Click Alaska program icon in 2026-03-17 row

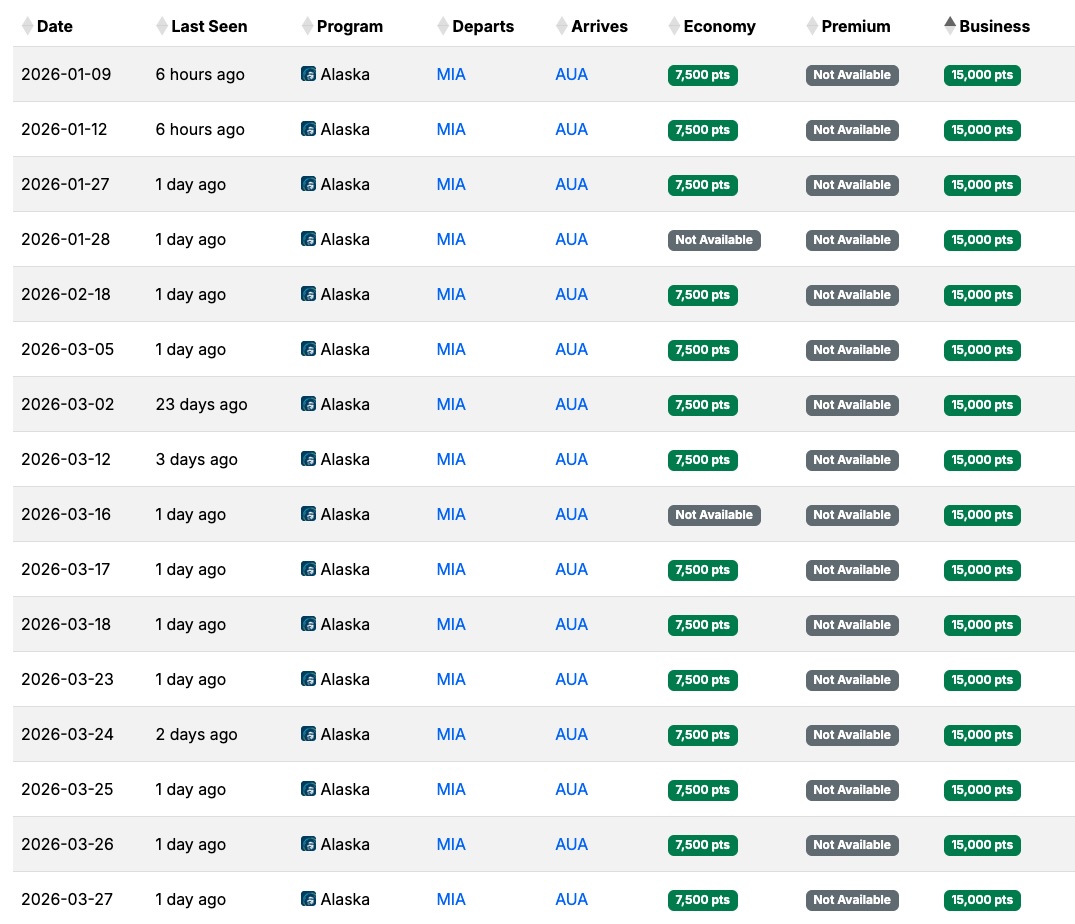tap(309, 569)
